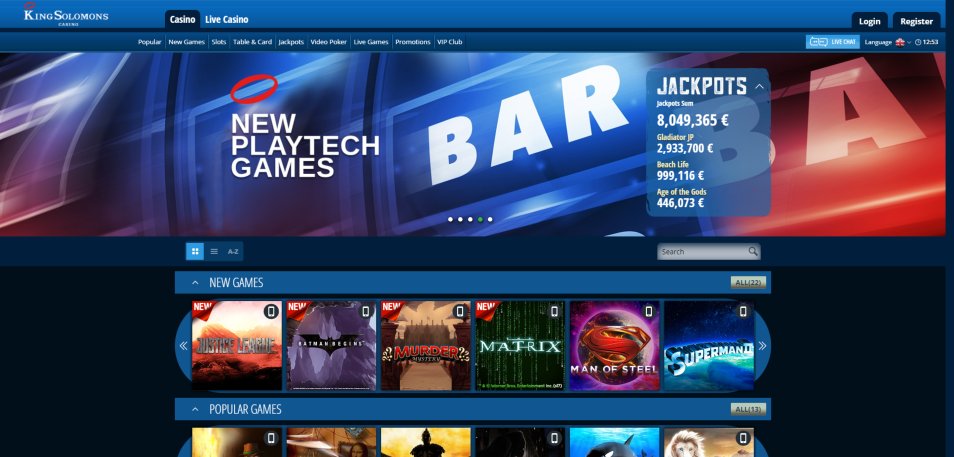Sort games using the A-Z view
This screenshot has height=457, width=954.
click(x=233, y=251)
